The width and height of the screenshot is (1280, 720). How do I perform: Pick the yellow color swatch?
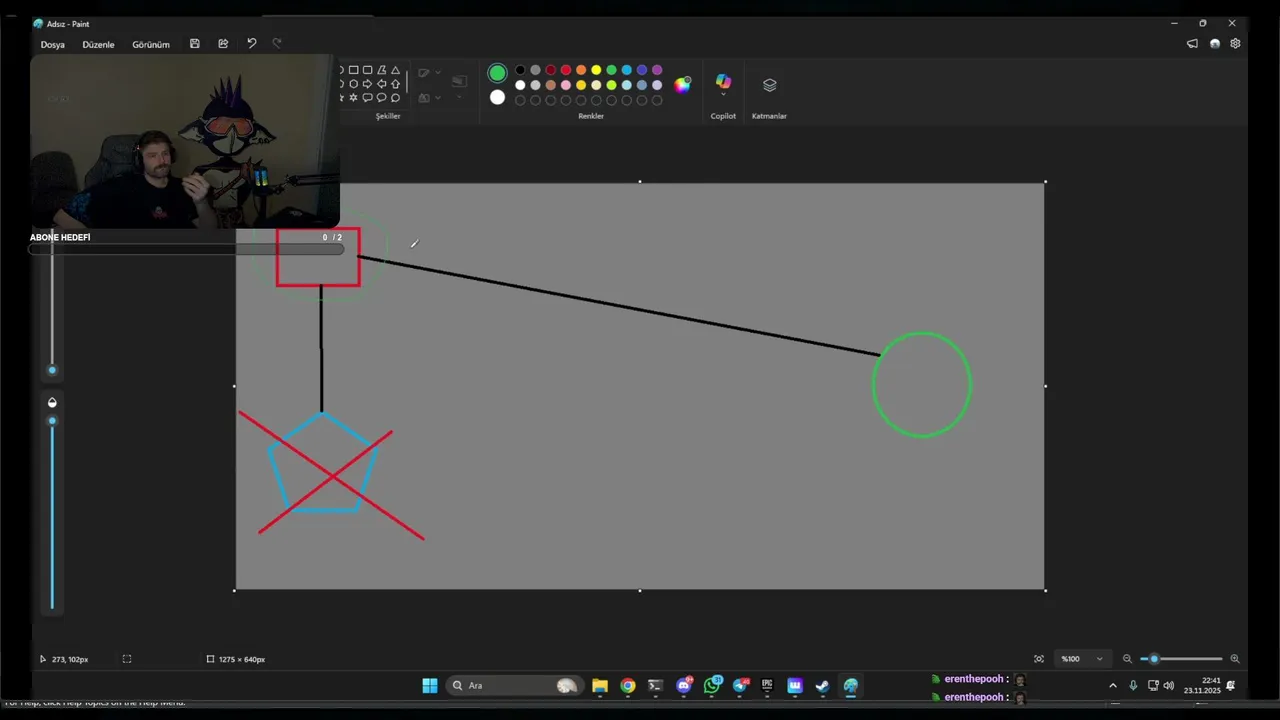click(x=596, y=70)
